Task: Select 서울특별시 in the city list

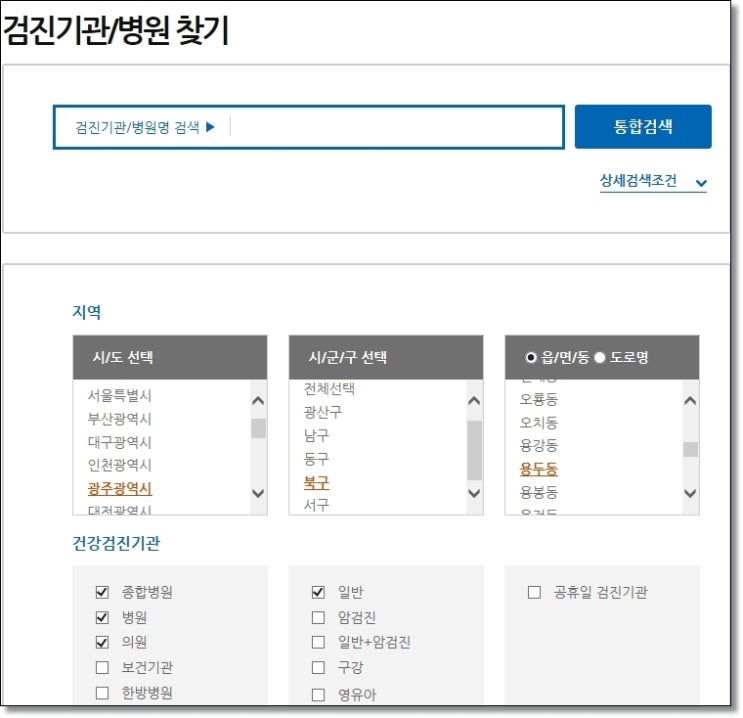Action: click(119, 395)
